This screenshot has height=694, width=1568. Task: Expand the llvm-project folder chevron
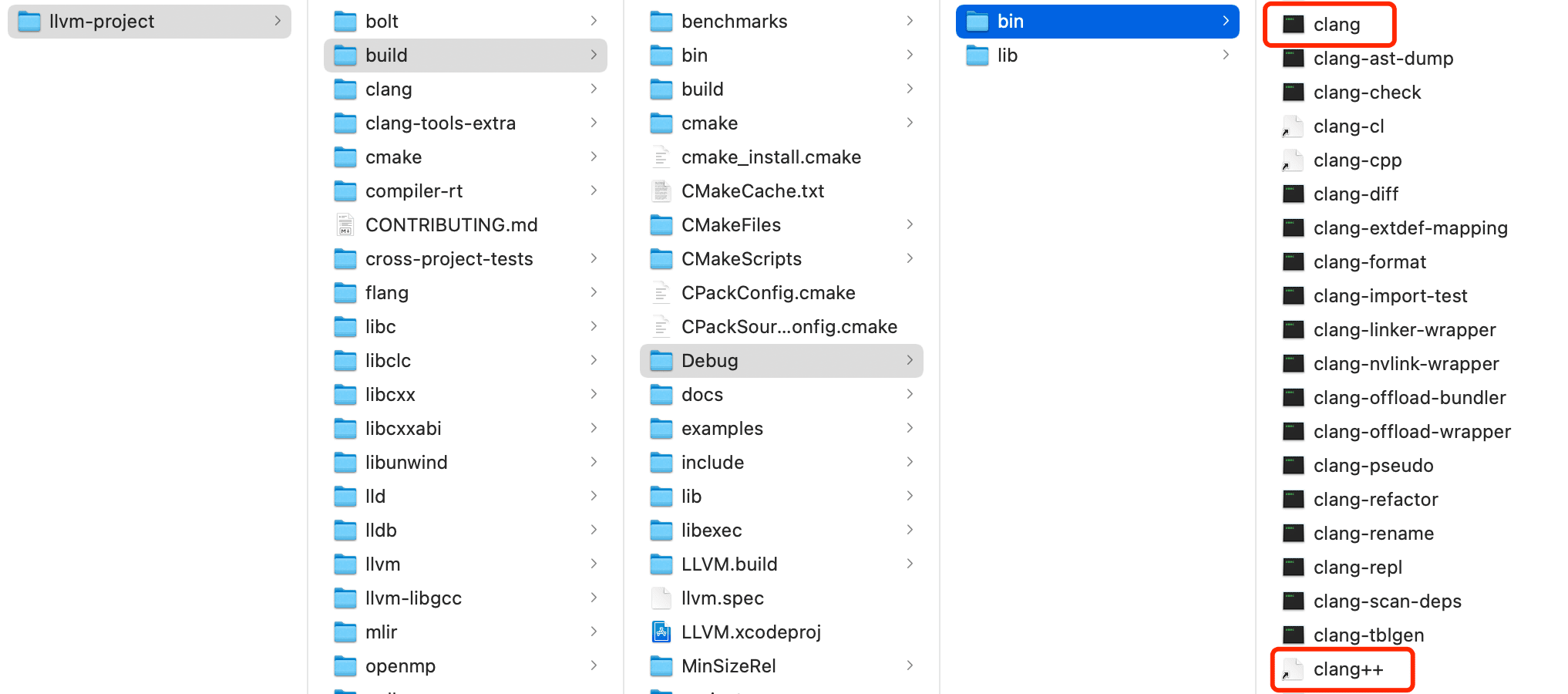pos(278,22)
